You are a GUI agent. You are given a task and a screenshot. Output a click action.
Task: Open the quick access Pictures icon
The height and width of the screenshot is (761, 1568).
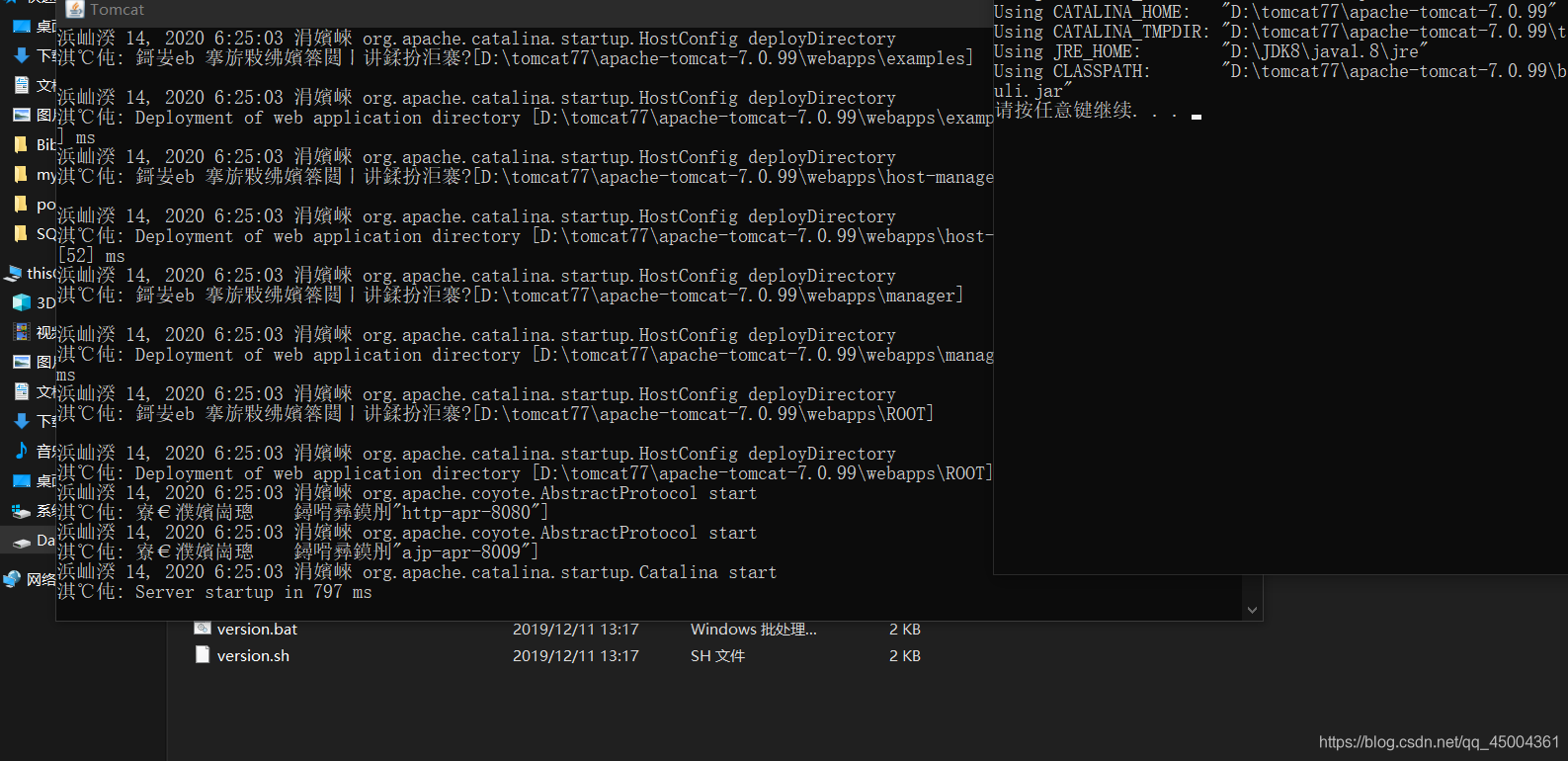pos(22,115)
